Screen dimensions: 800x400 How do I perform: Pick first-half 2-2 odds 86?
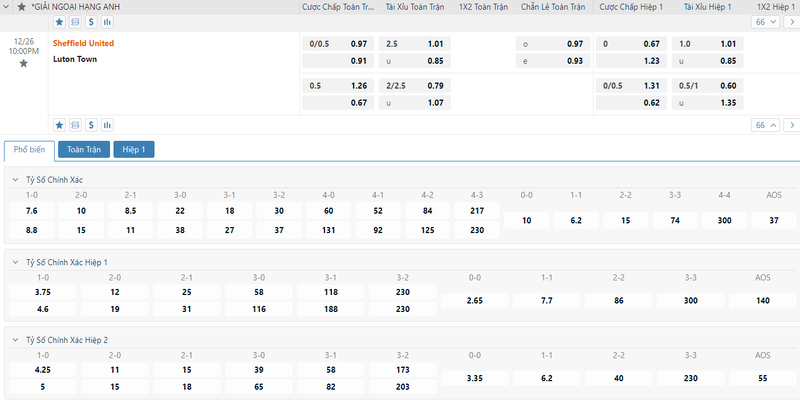tap(619, 301)
